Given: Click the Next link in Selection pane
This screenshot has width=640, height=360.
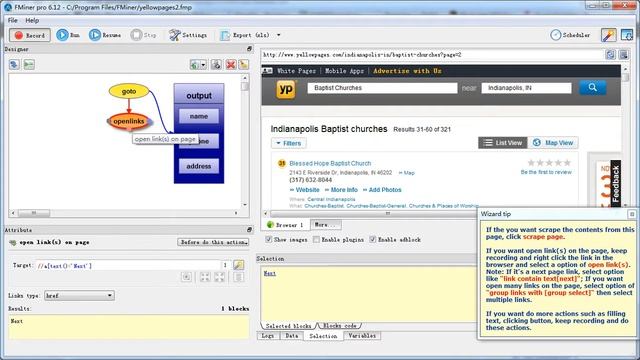Looking at the screenshot, I should click(x=270, y=273).
